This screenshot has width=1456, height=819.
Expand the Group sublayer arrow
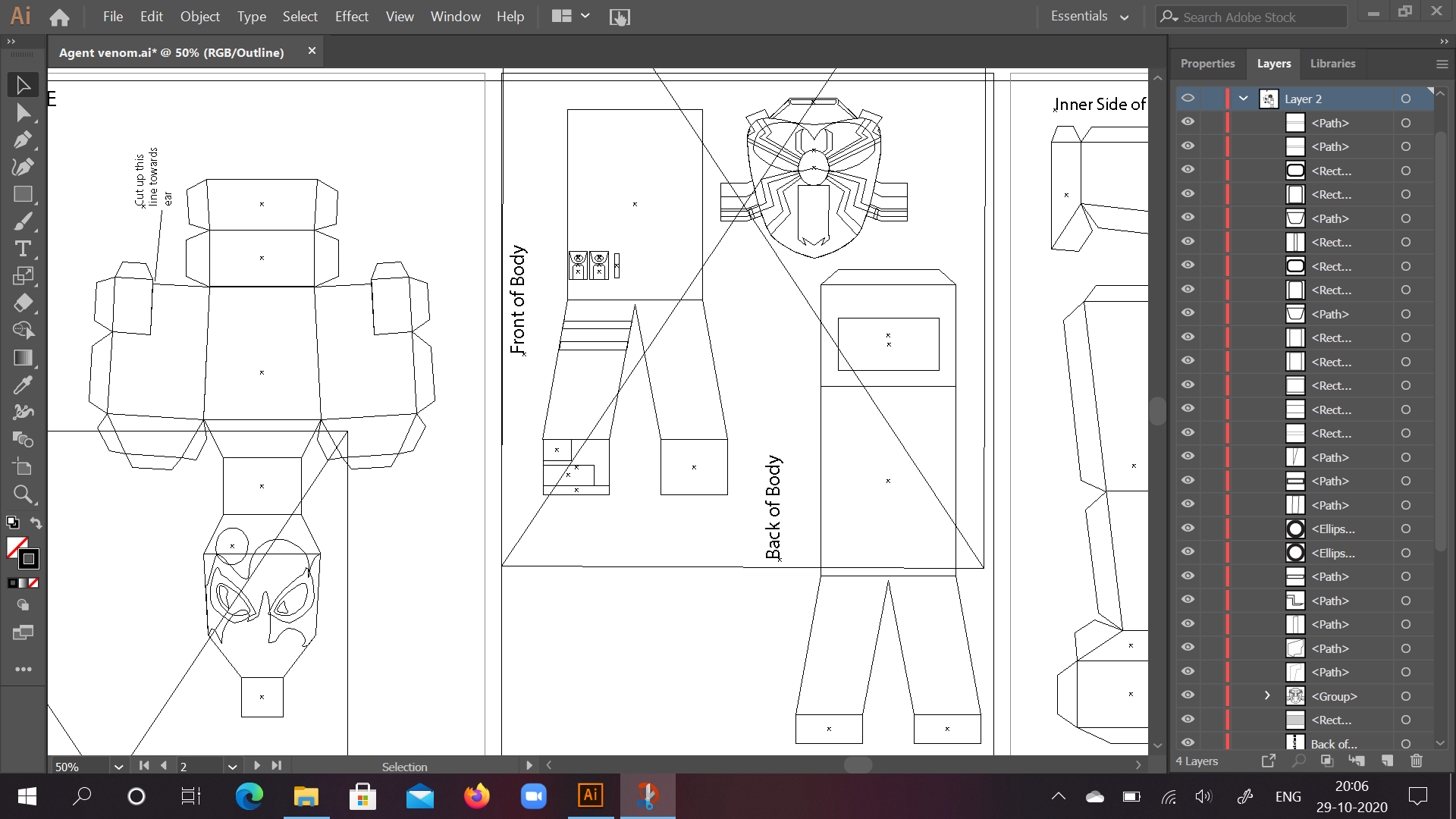1267,695
